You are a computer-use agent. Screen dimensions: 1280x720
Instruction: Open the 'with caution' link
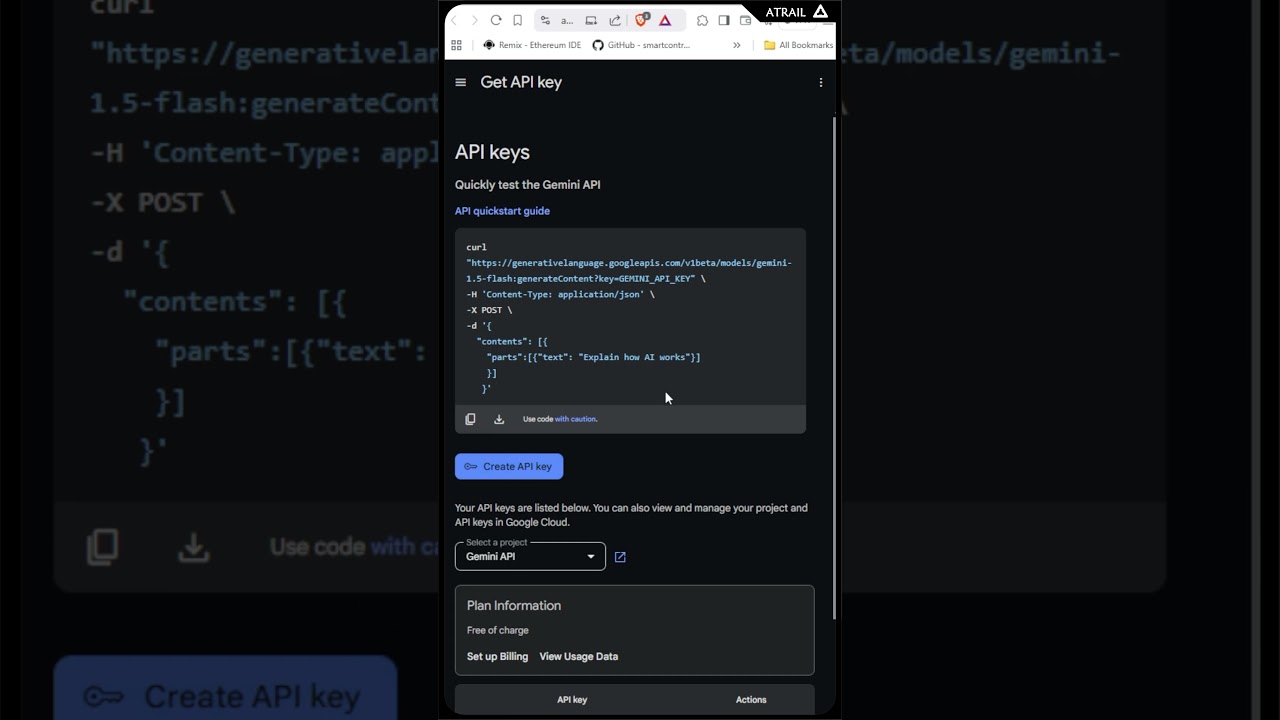point(576,419)
